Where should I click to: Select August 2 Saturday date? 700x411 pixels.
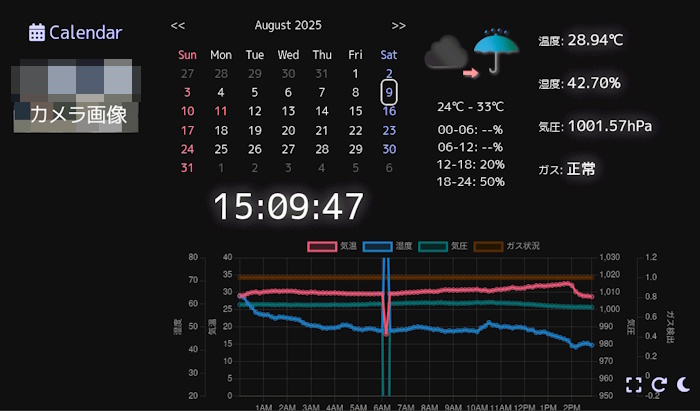point(389,74)
